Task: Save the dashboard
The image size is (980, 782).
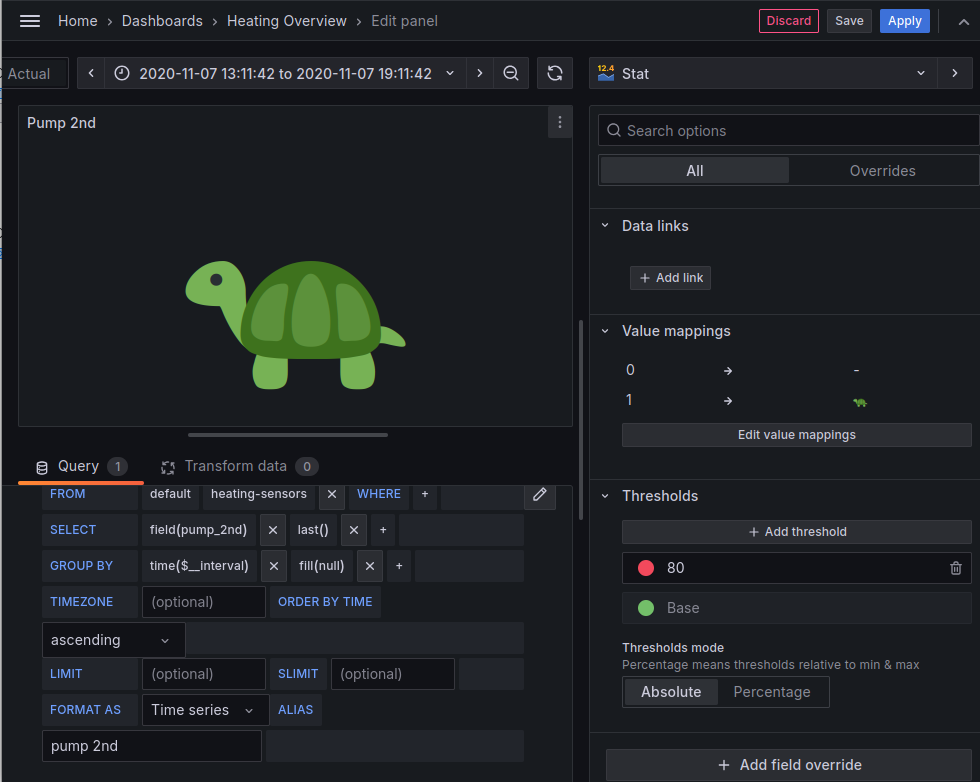Action: point(849,21)
